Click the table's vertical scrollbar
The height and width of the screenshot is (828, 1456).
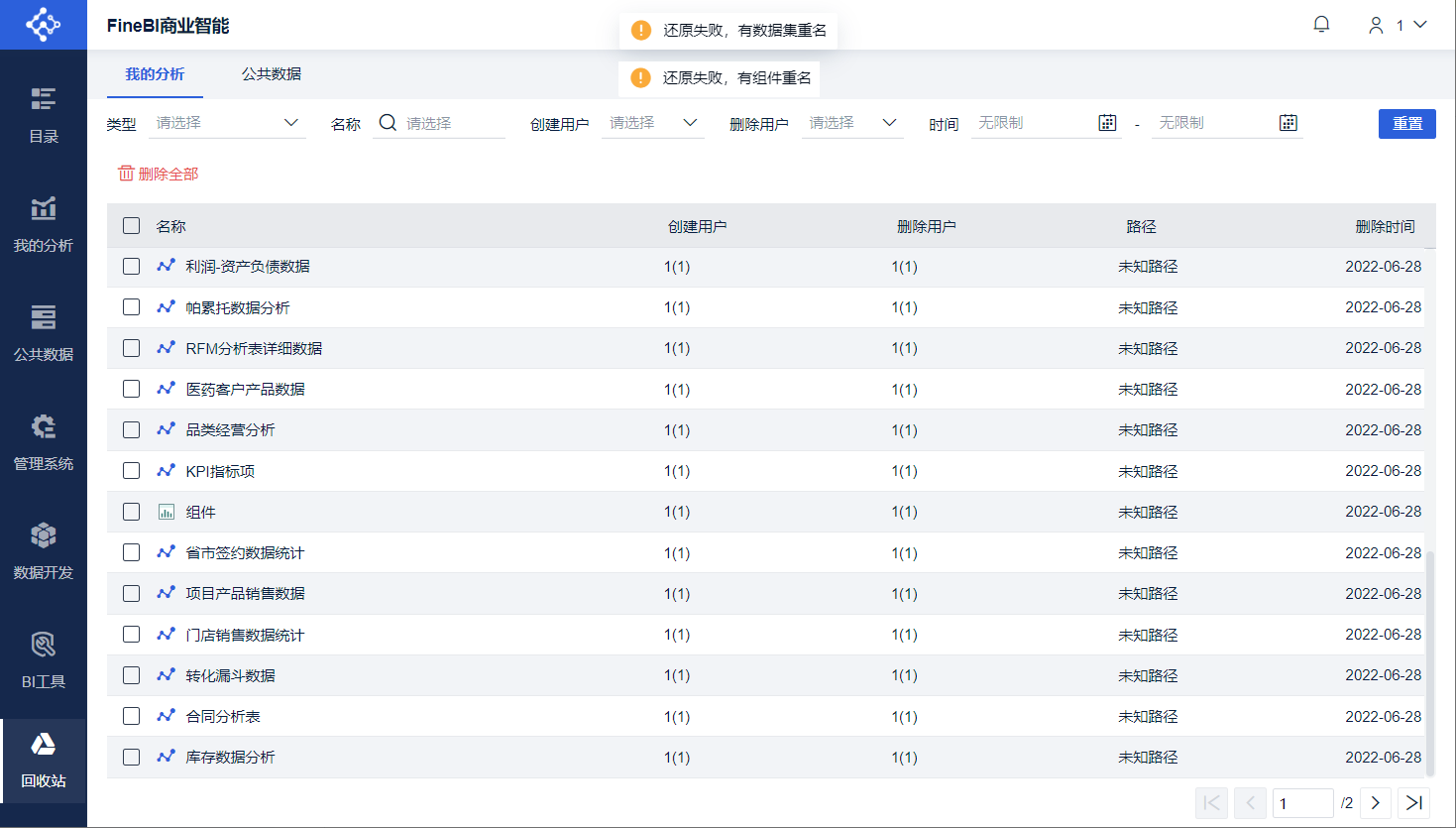tap(1430, 662)
